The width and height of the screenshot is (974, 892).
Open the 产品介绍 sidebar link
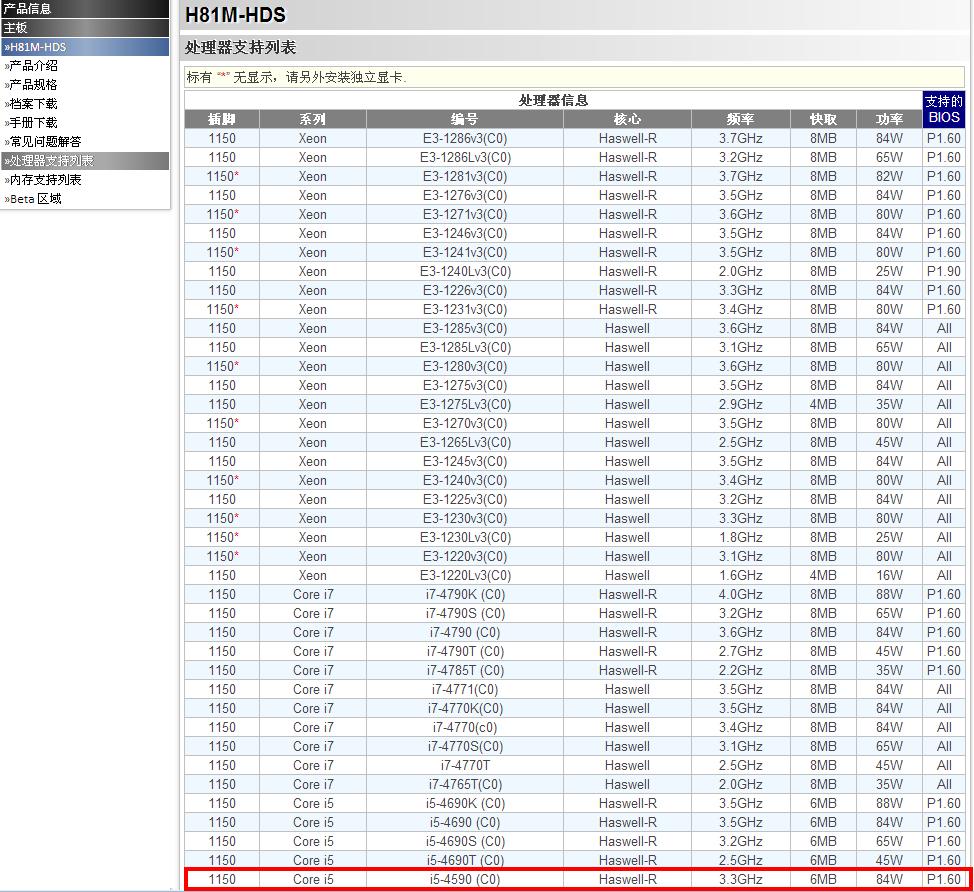(x=33, y=66)
